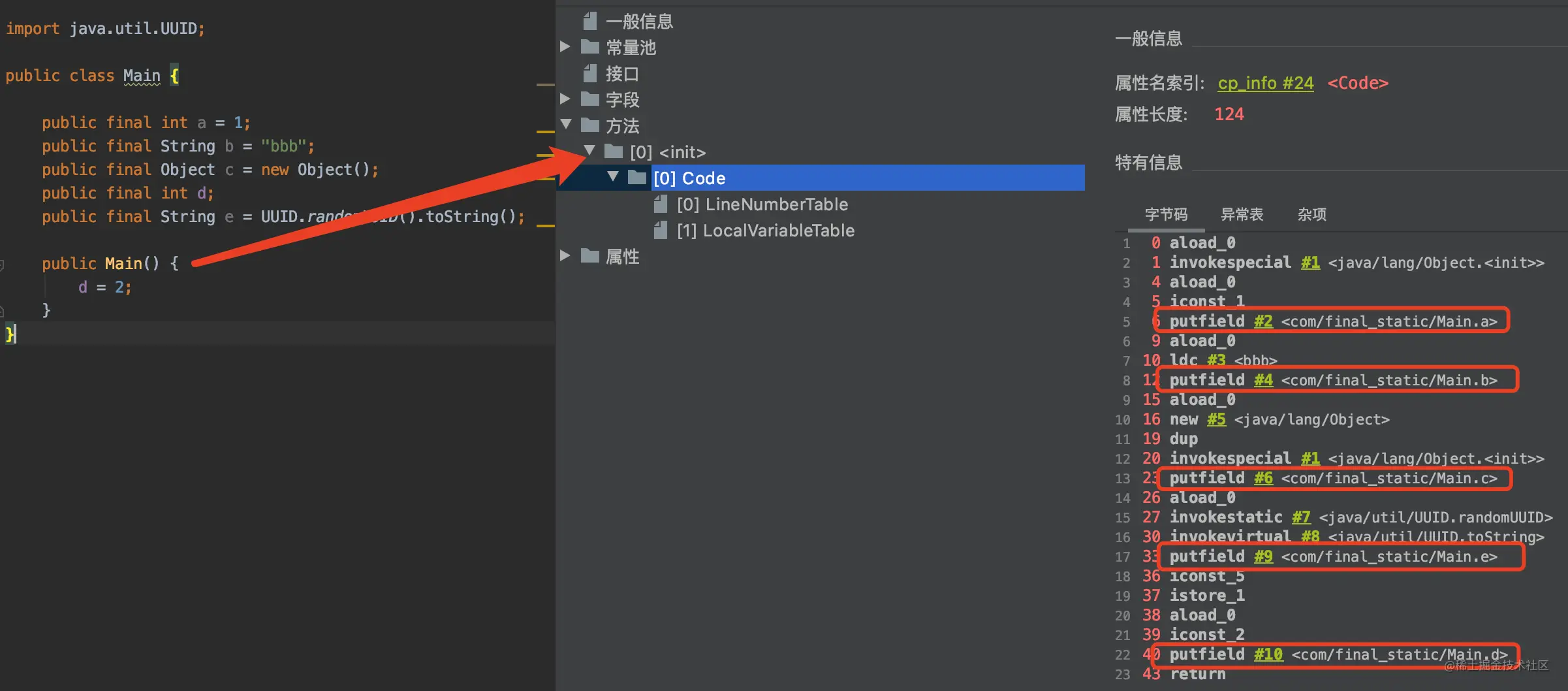Click the 'import java.util.UUID;' code line
This screenshot has width=1568, height=691.
tap(105, 29)
